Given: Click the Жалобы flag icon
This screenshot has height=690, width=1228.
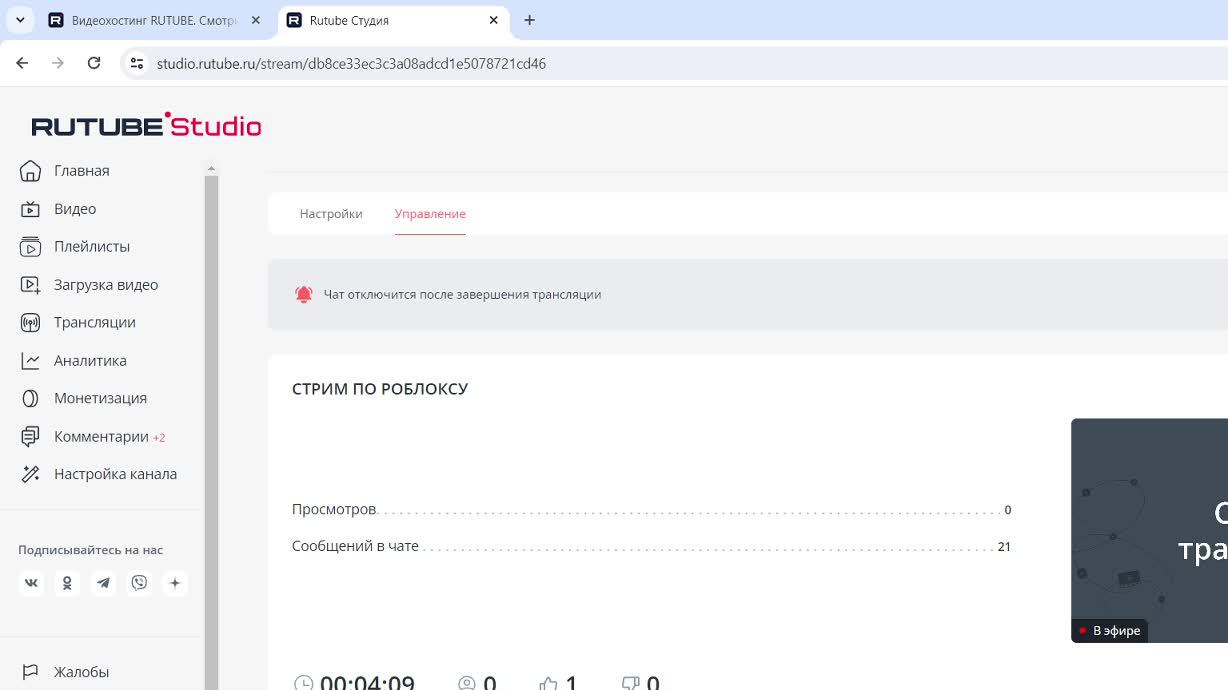Looking at the screenshot, I should point(31,672).
